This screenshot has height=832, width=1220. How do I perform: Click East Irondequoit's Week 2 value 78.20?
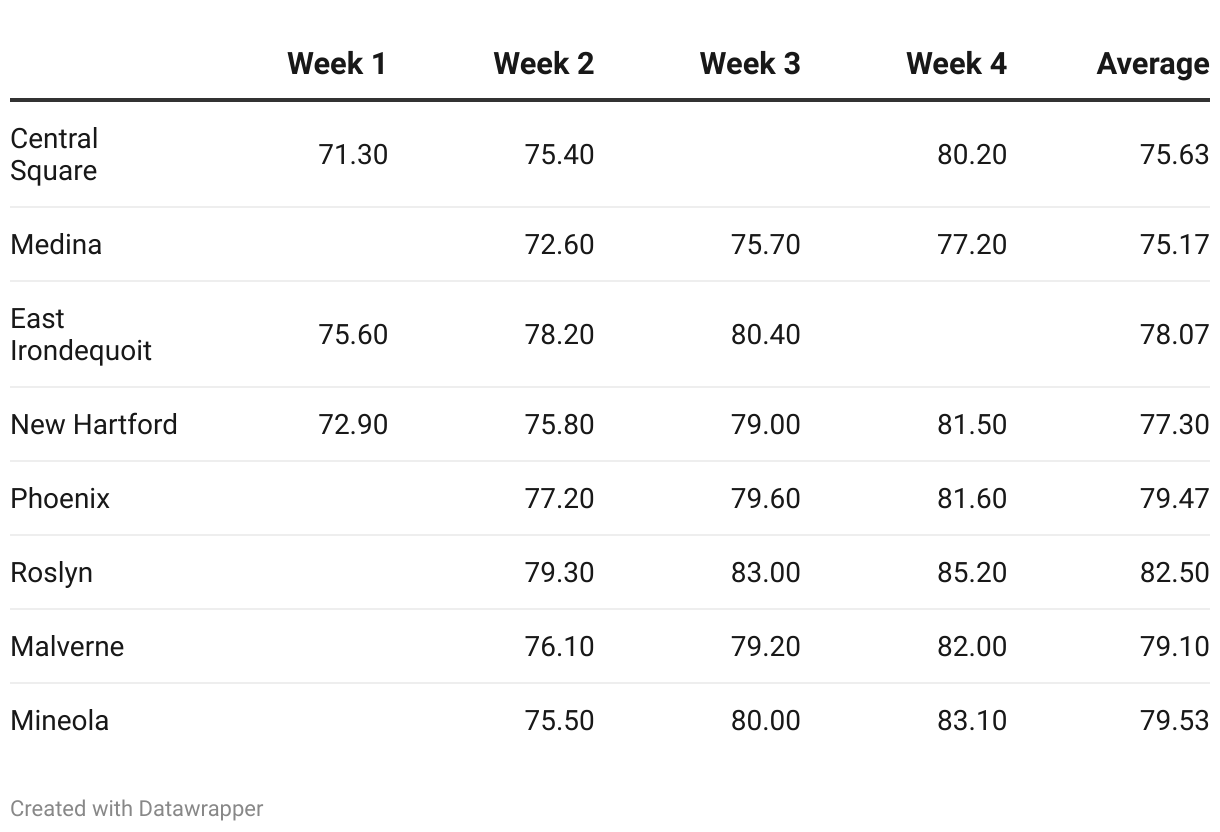(x=559, y=335)
